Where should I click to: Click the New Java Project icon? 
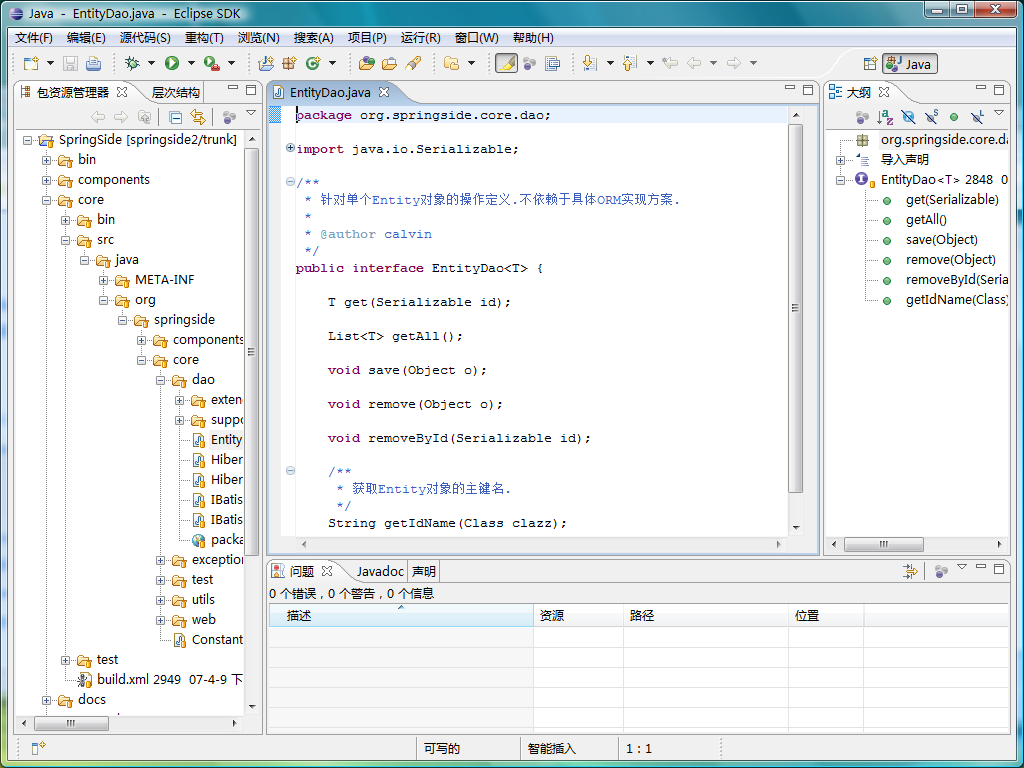[x=266, y=63]
